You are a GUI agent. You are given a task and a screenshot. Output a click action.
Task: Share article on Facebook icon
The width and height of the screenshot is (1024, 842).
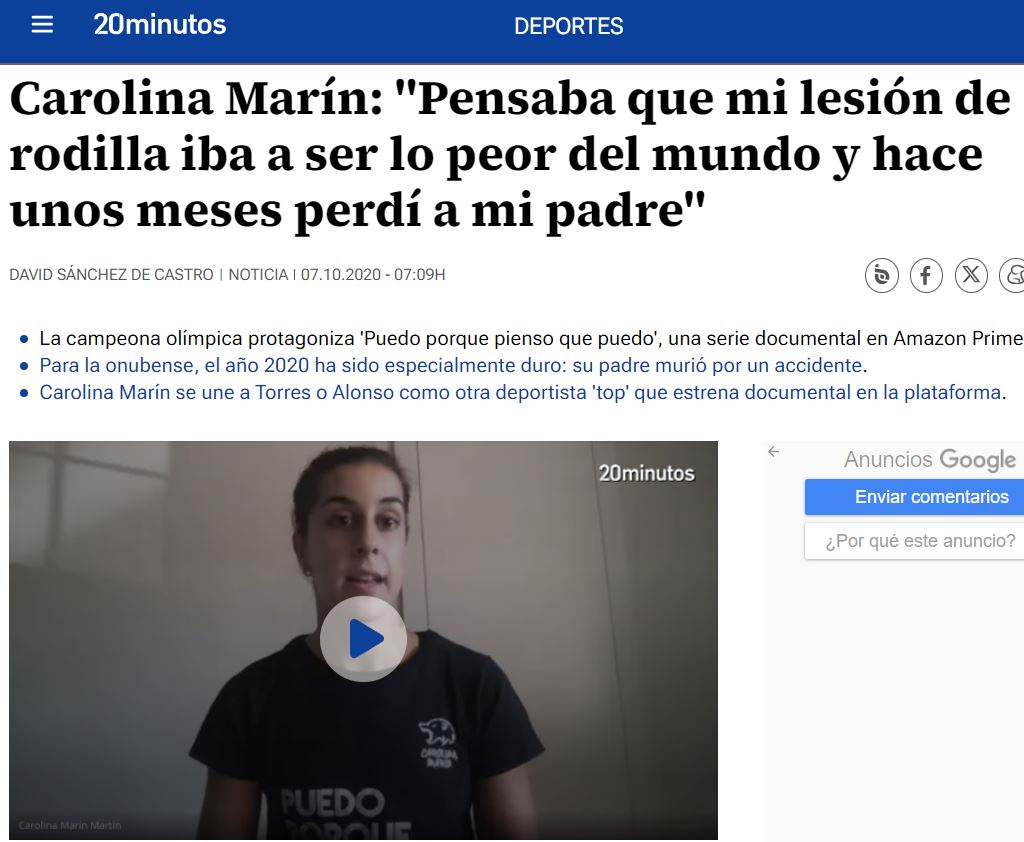click(926, 275)
